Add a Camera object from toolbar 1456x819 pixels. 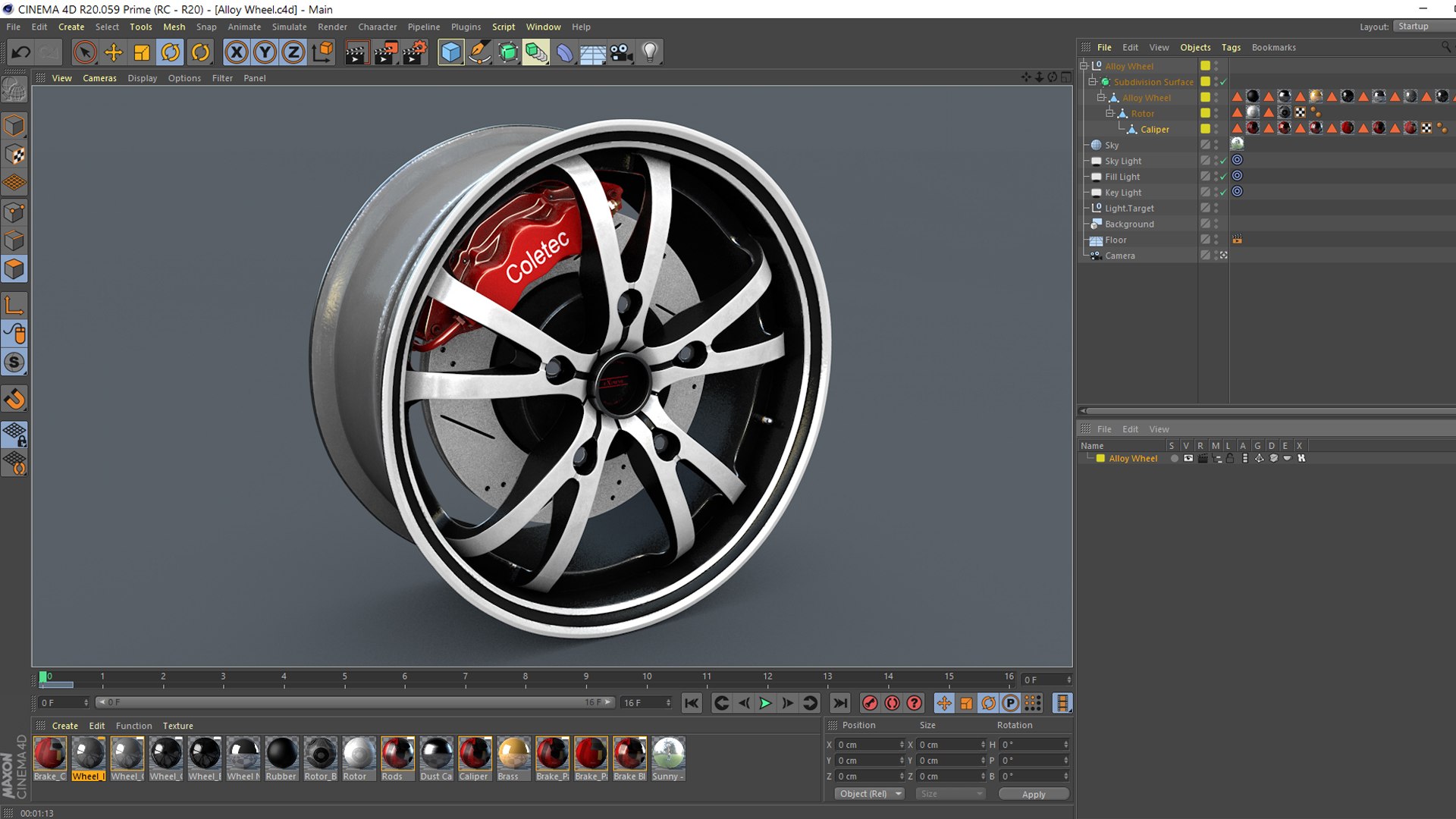pyautogui.click(x=621, y=52)
